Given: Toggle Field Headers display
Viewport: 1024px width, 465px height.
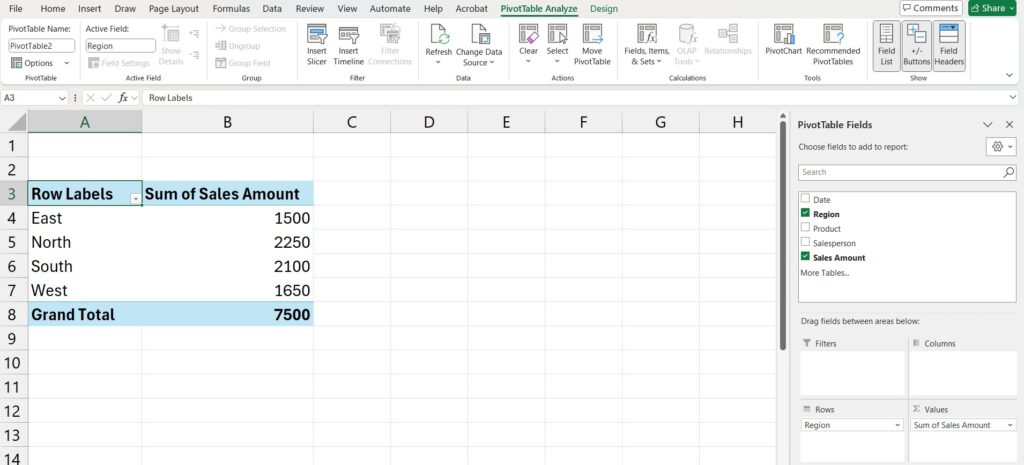Looking at the screenshot, I should click(x=948, y=45).
